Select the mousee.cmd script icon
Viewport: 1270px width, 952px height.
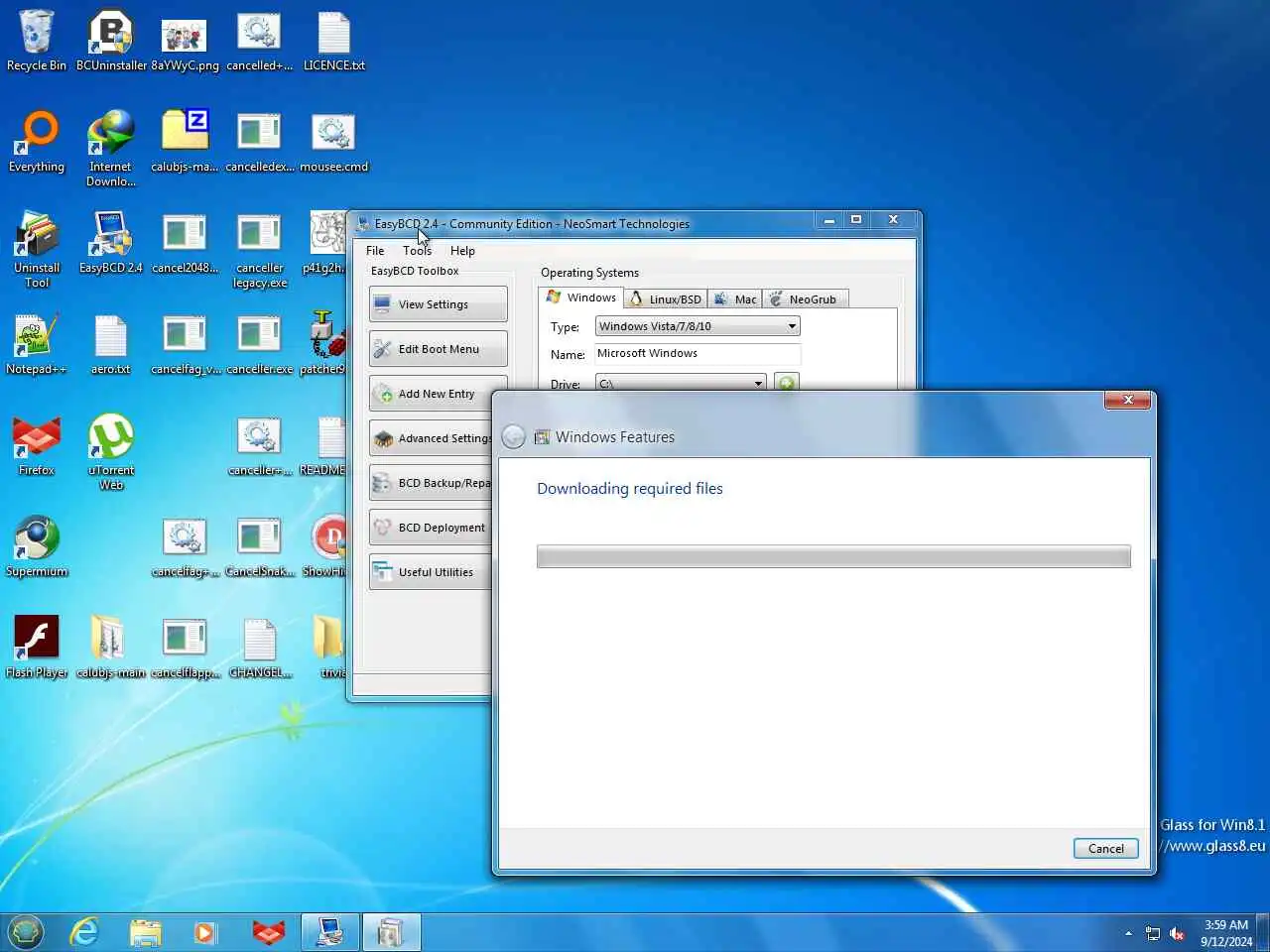click(x=333, y=142)
